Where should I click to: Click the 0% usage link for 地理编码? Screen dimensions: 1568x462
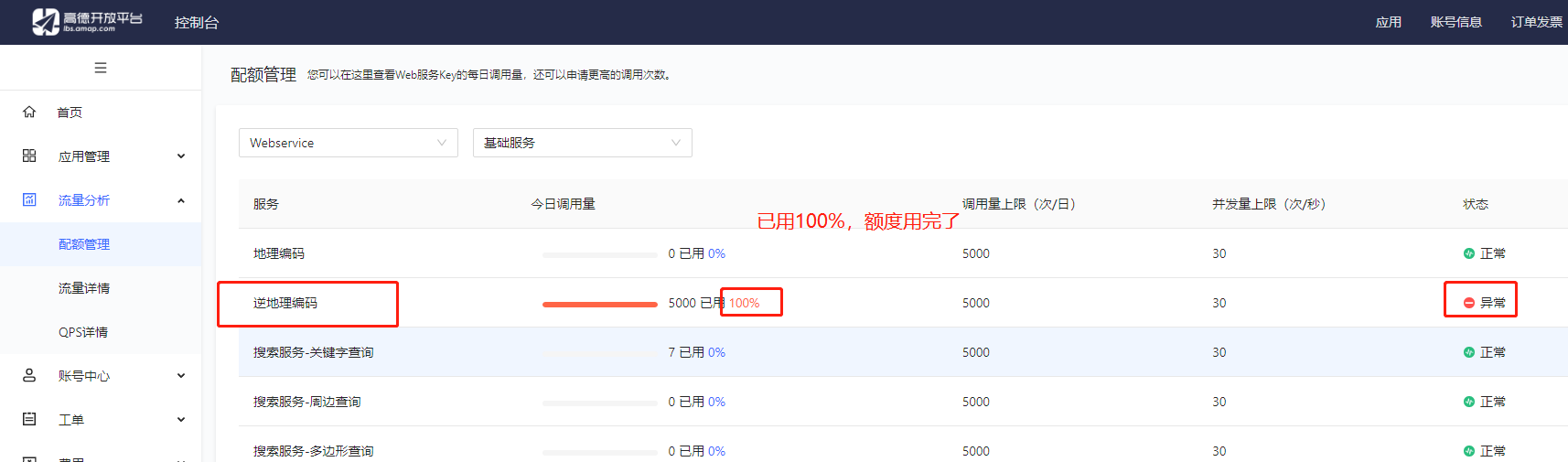(716, 253)
